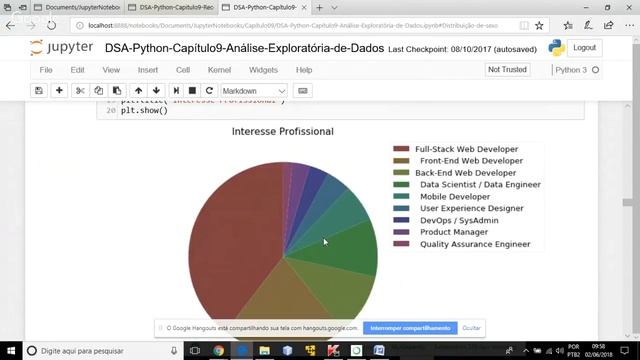Click the plt.show() code line
Image resolution: width=640 pixels, height=360 pixels.
(x=144, y=111)
